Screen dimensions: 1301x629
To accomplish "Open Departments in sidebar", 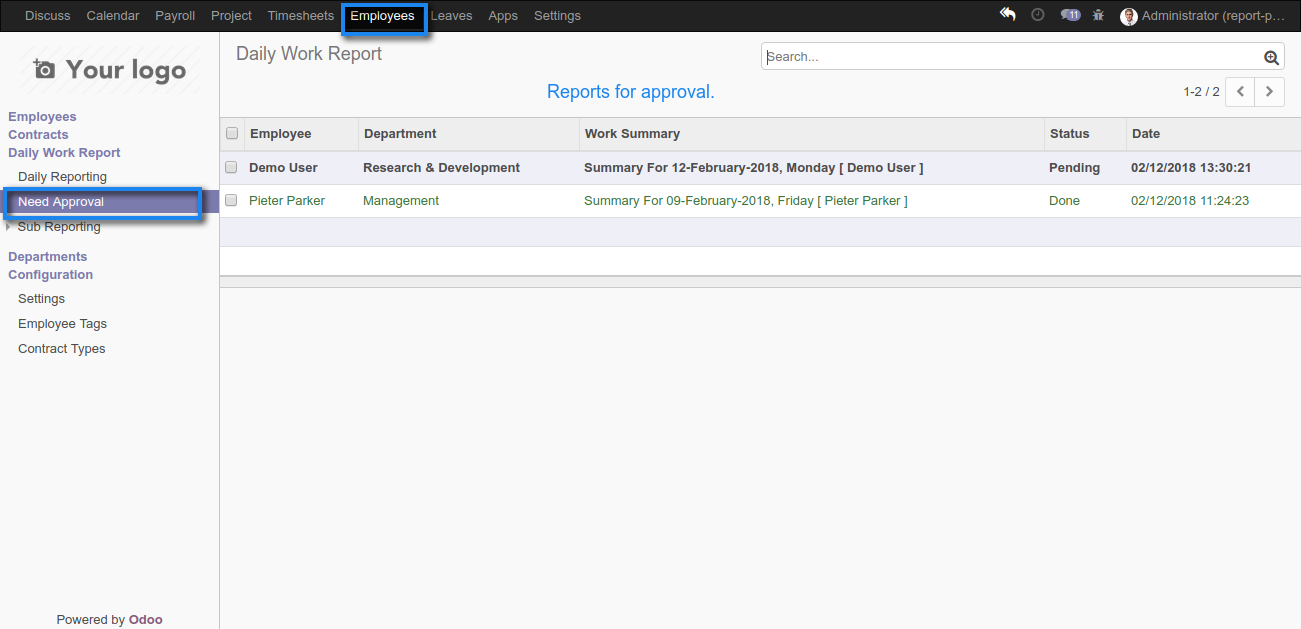I will (48, 257).
